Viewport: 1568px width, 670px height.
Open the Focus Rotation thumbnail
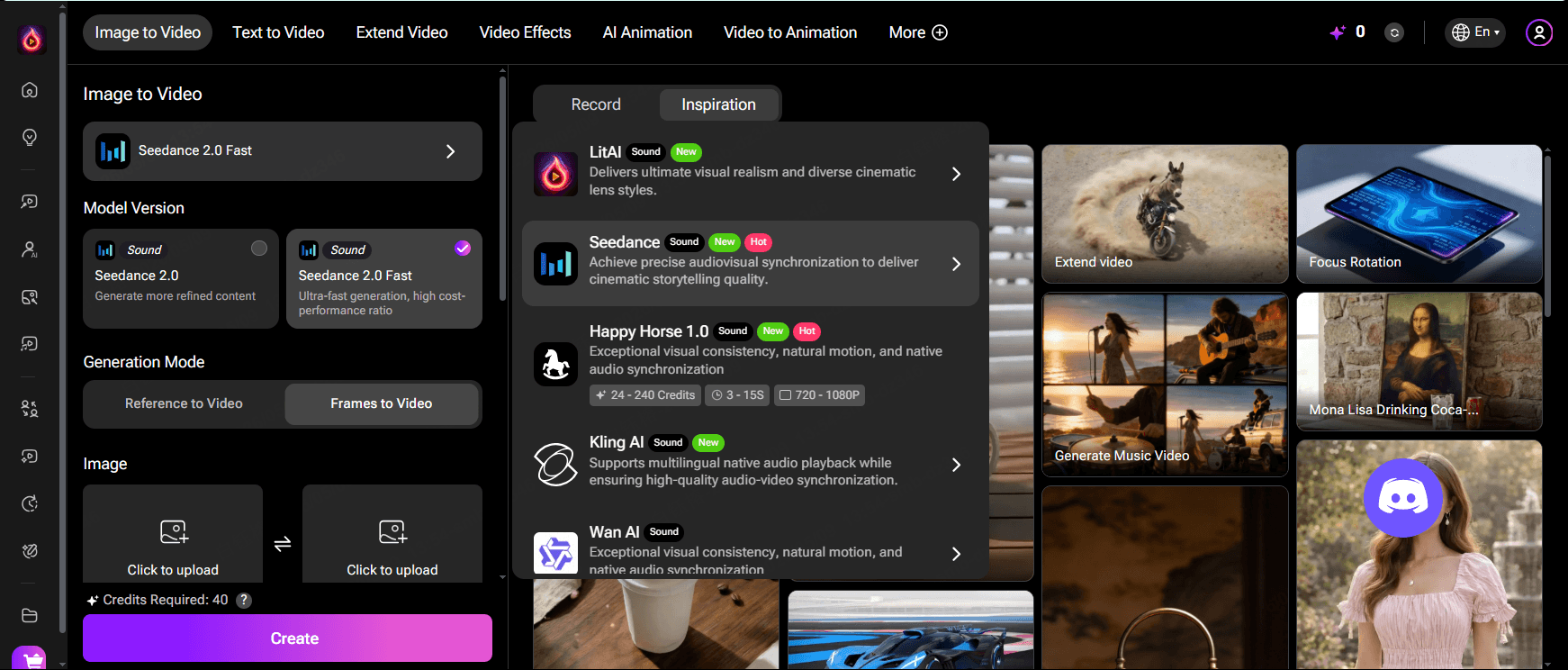point(1419,214)
